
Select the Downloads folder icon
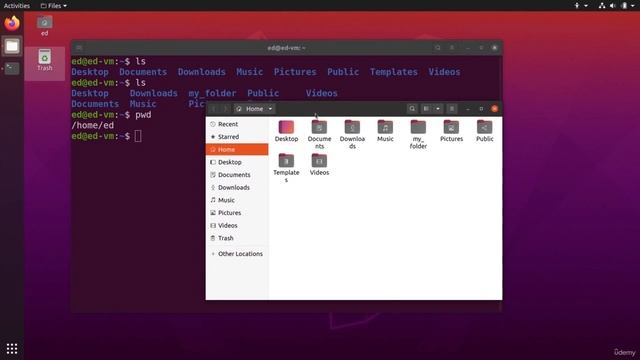click(x=352, y=134)
